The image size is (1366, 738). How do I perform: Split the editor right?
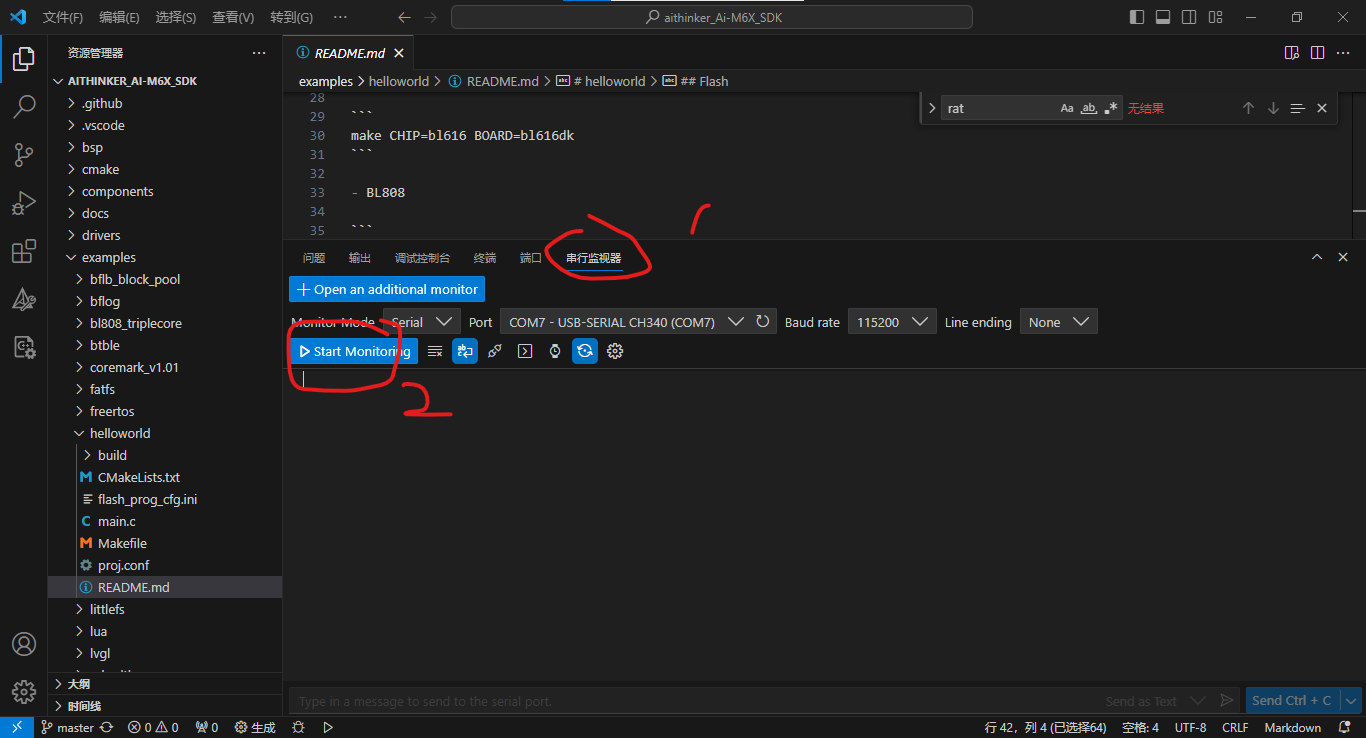[1318, 53]
